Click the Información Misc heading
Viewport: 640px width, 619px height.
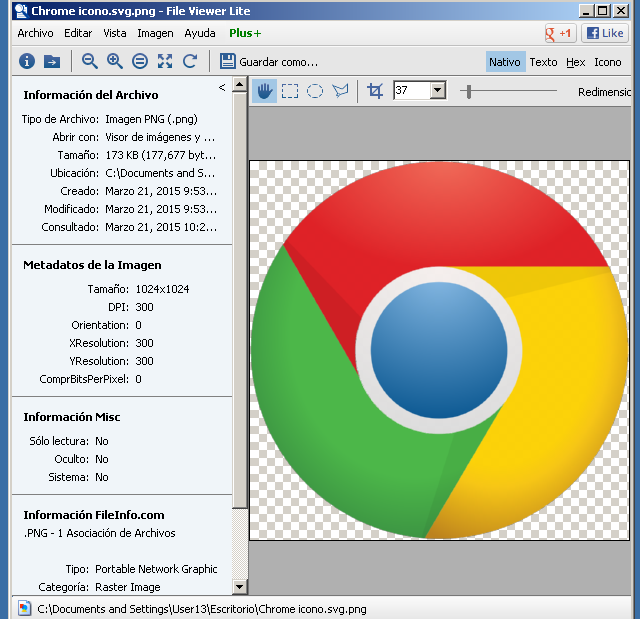(72, 417)
